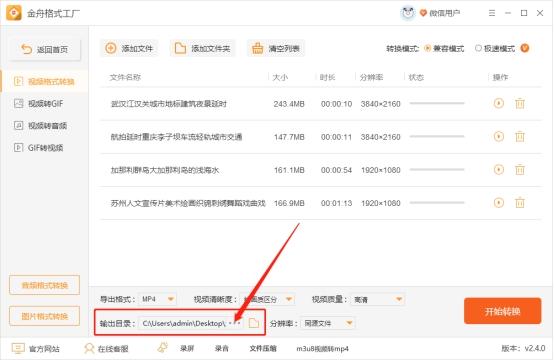Delete the 苏州人文宣传片 video row
This screenshot has width=554, height=360.
(520, 203)
